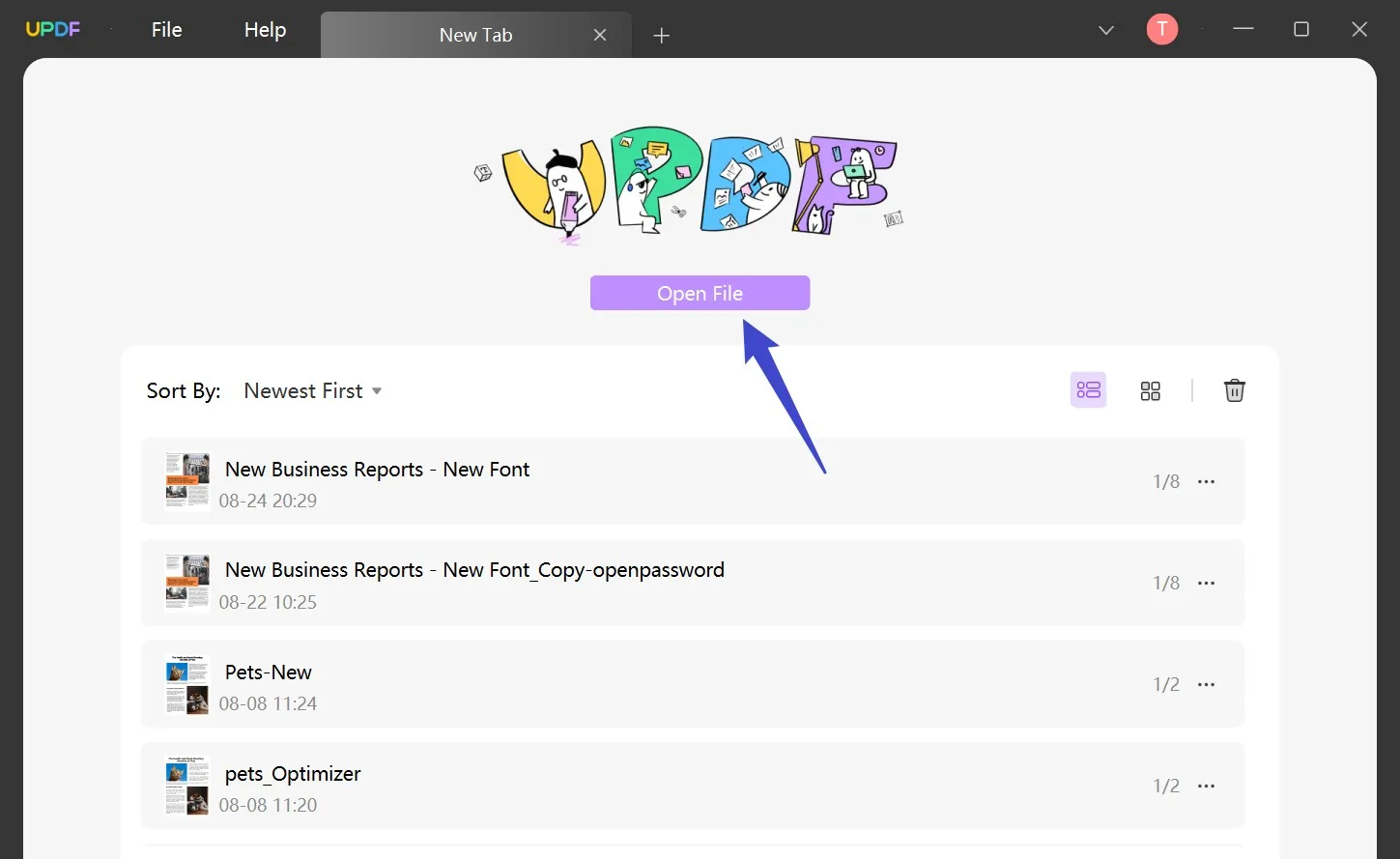Viewport: 1400px width, 859px height.
Task: Maximize the UPDF window
Action: coord(1301,29)
